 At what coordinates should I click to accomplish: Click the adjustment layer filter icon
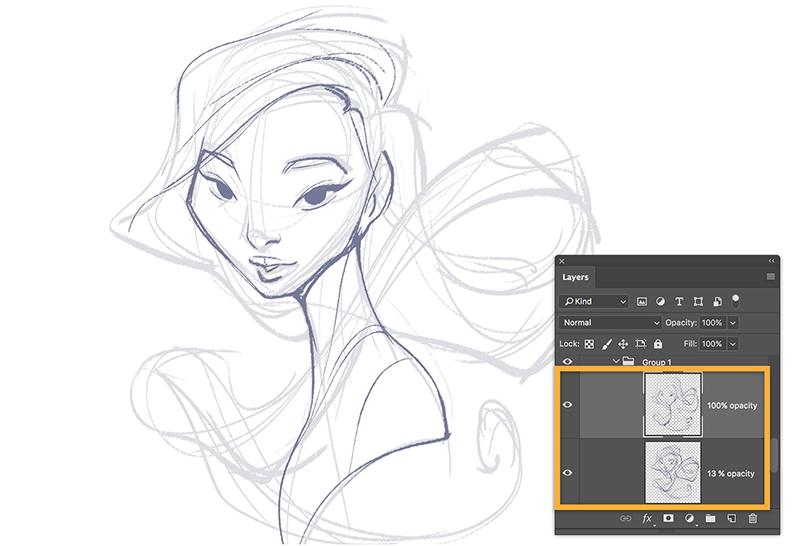click(x=661, y=301)
